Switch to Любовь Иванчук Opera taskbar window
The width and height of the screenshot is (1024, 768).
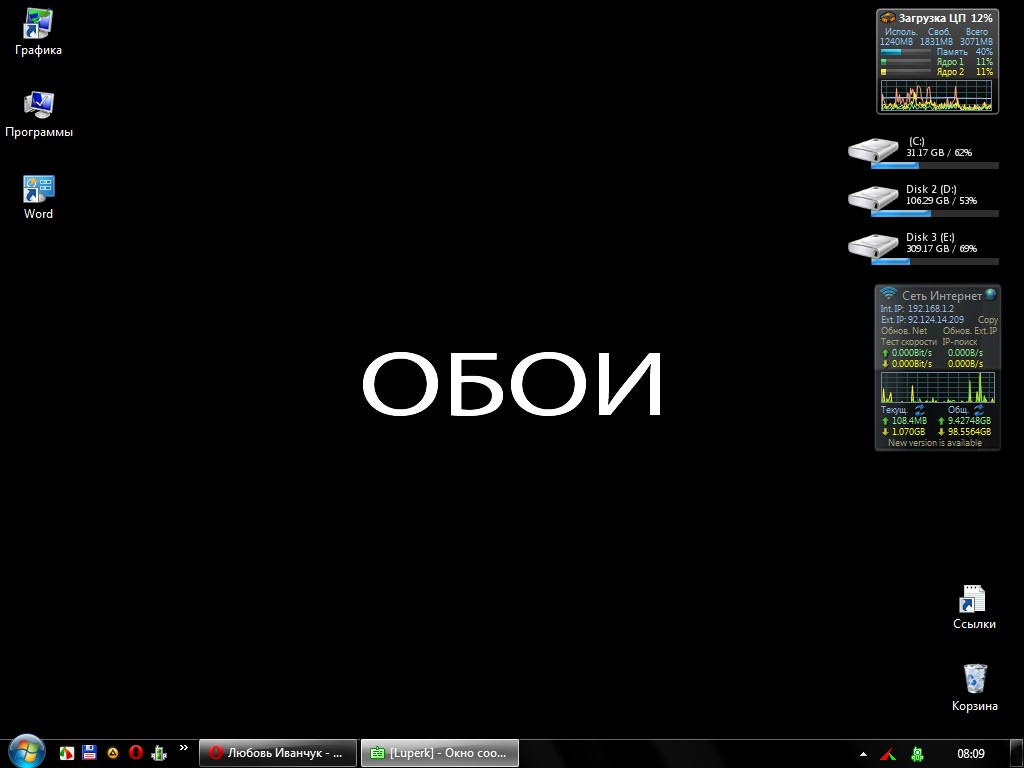[x=277, y=753]
